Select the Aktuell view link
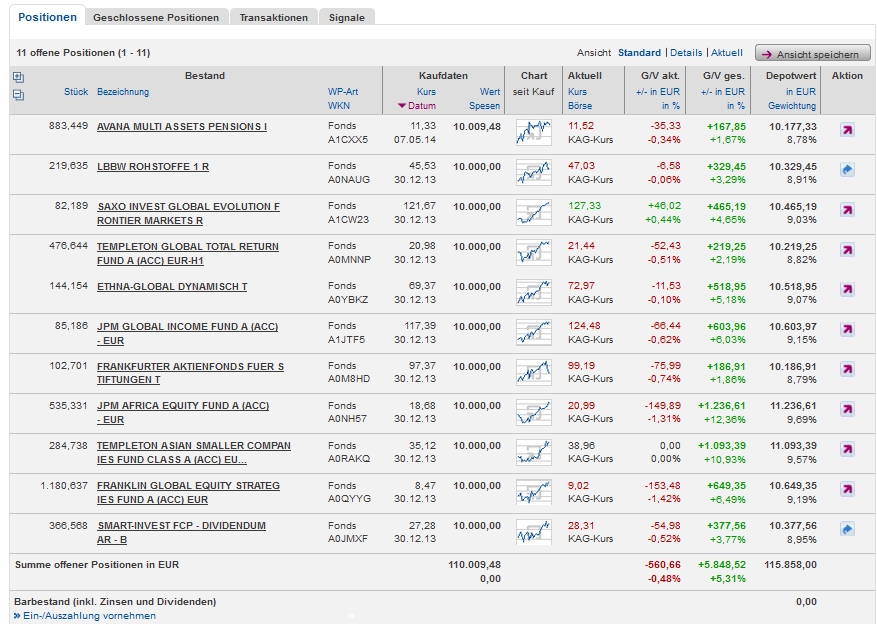Image resolution: width=877 pixels, height=624 pixels. [727, 53]
